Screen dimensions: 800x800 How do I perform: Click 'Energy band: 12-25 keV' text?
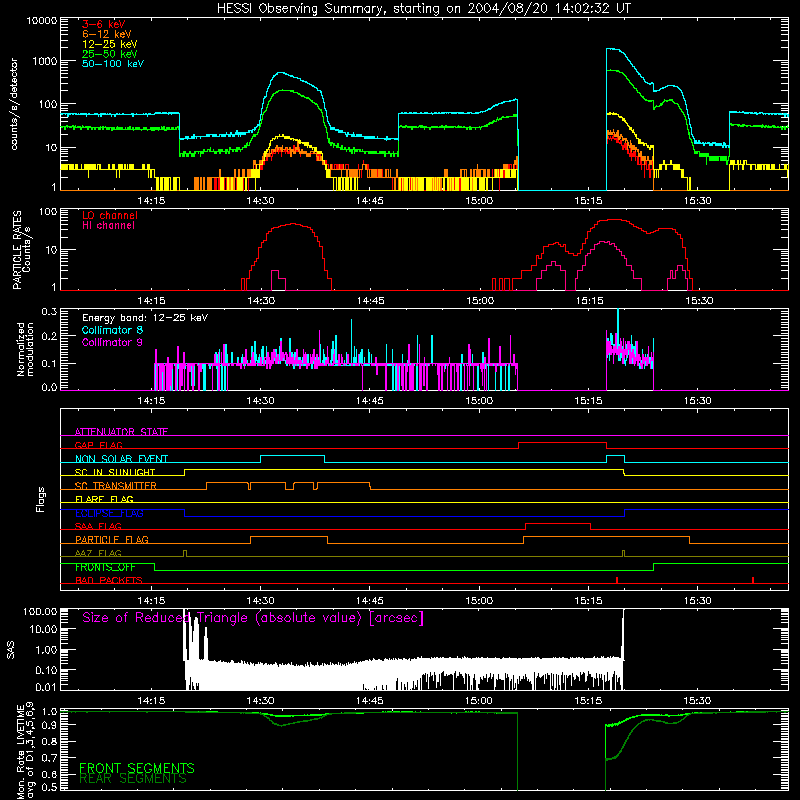tap(145, 318)
